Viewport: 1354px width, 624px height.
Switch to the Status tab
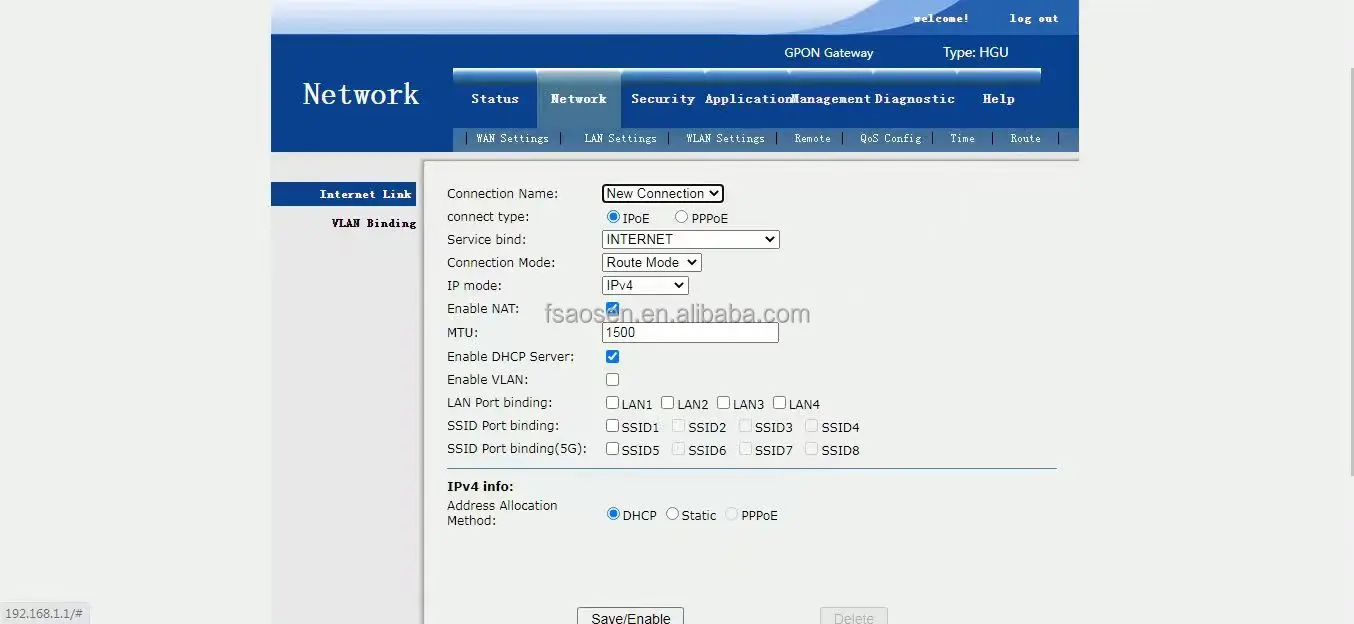click(x=495, y=99)
